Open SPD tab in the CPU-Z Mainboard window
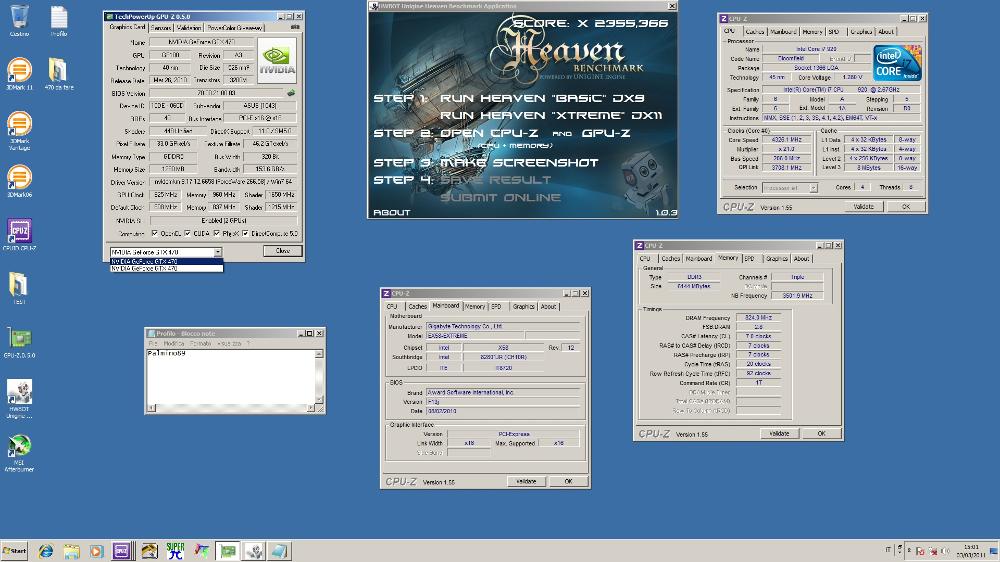The width and height of the screenshot is (1000, 562). (496, 306)
